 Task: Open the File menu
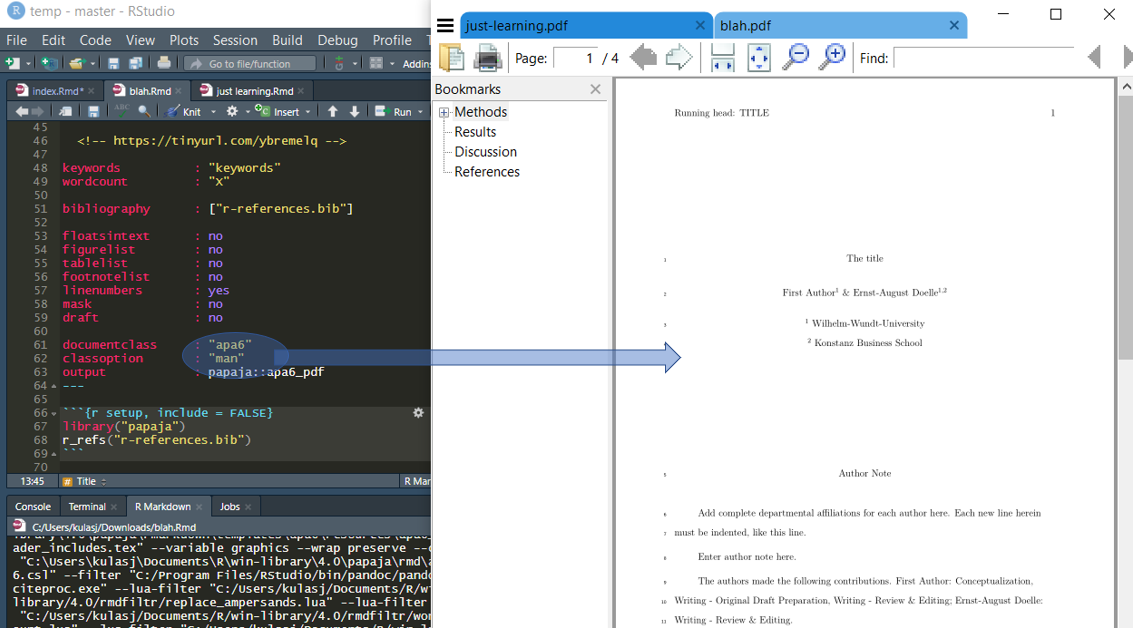coord(16,41)
